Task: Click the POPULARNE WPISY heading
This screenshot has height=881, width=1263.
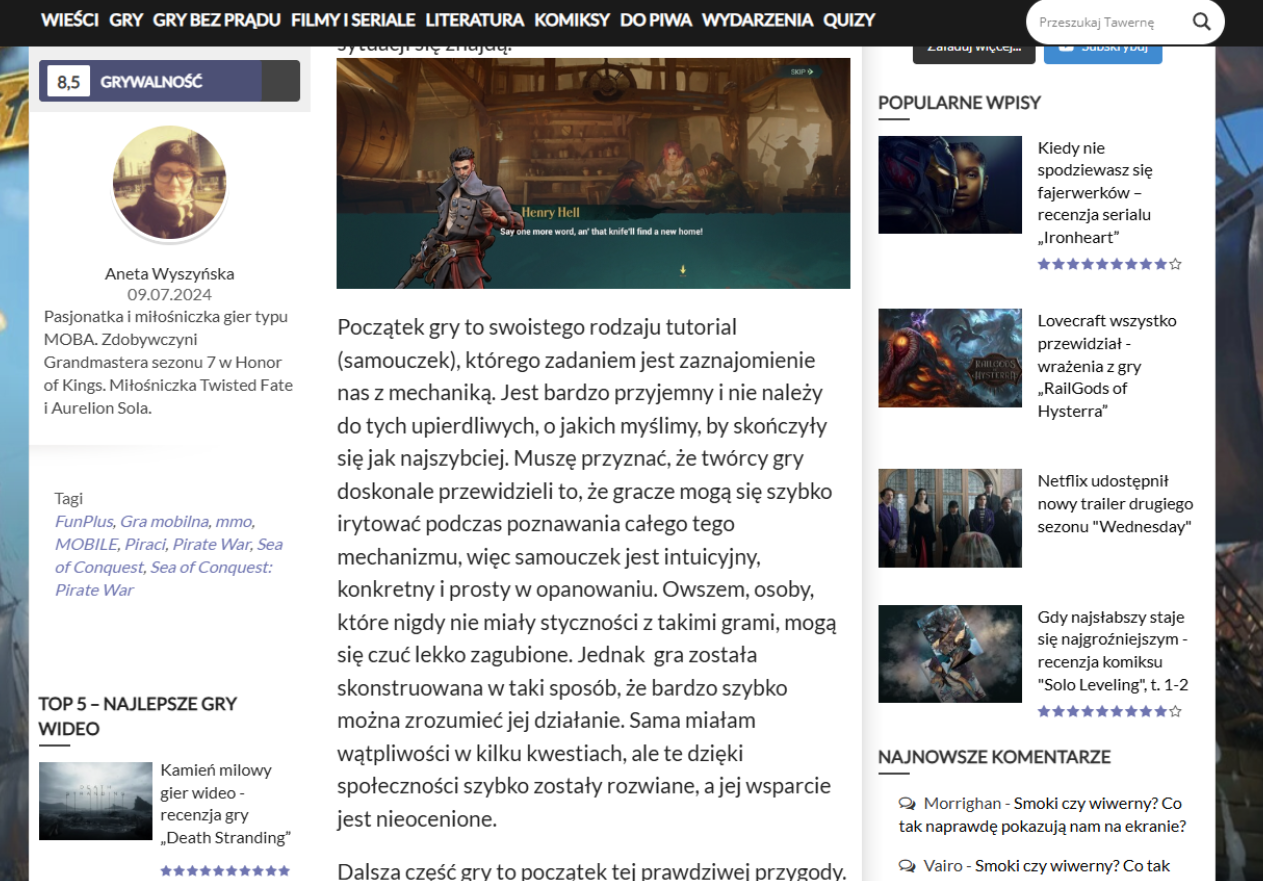Action: click(x=959, y=102)
